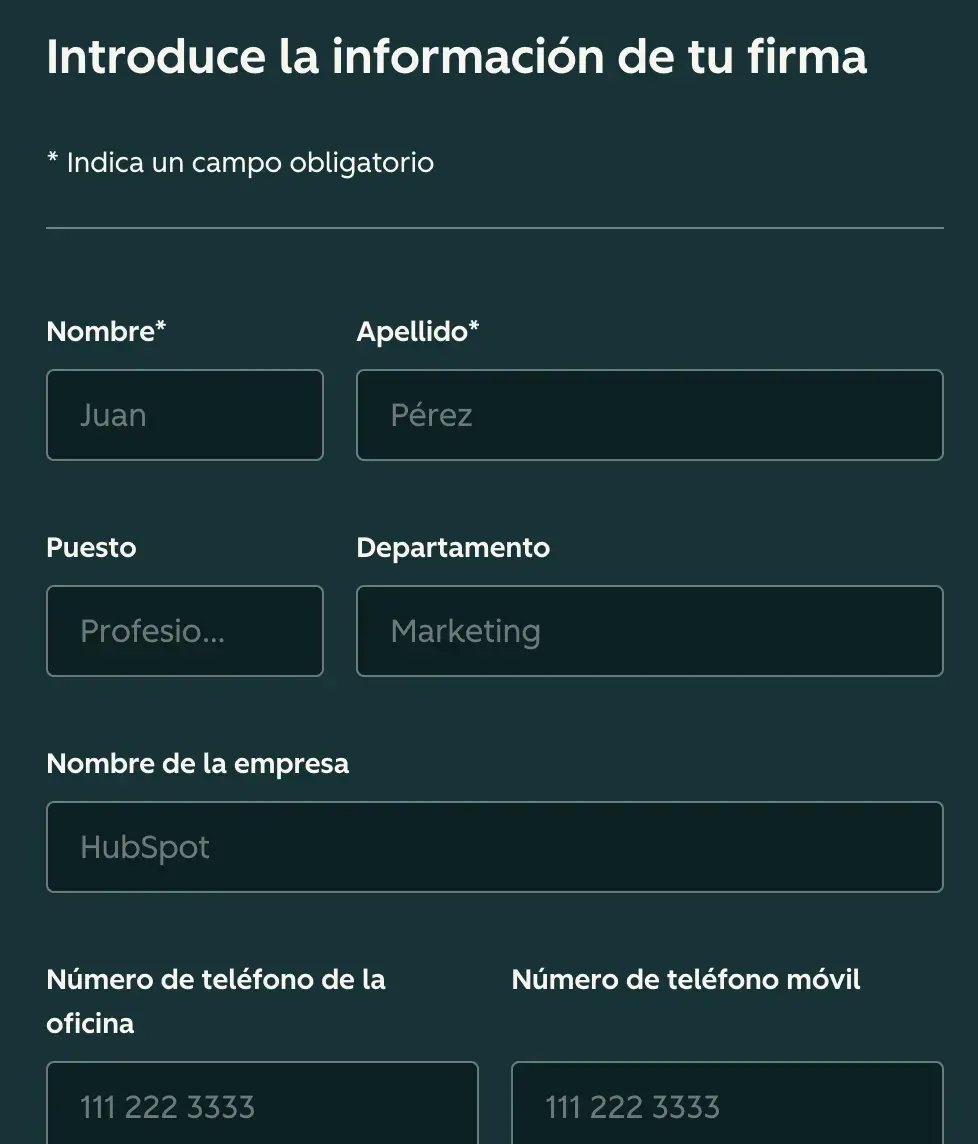Click the "Pérez" placeholder text
Image resolution: width=978 pixels, height=1144 pixels.
point(431,416)
